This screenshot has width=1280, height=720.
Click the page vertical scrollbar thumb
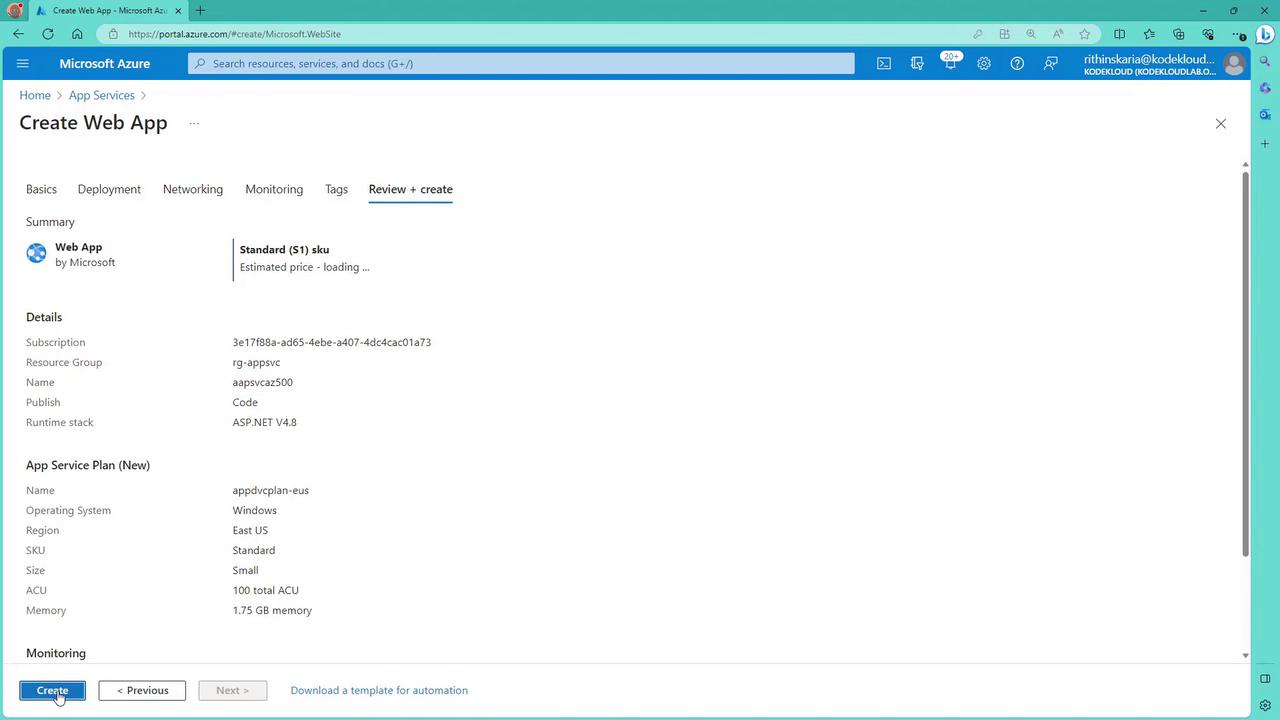pyautogui.click(x=1245, y=364)
